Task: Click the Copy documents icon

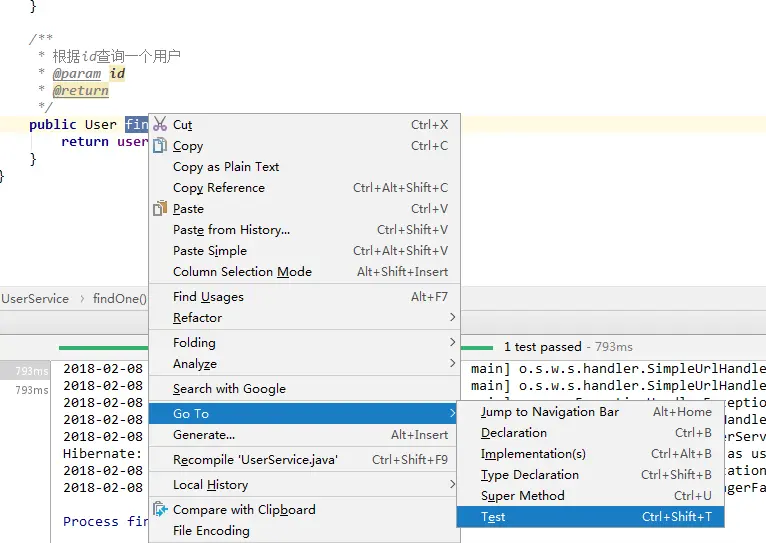Action: tap(160, 146)
